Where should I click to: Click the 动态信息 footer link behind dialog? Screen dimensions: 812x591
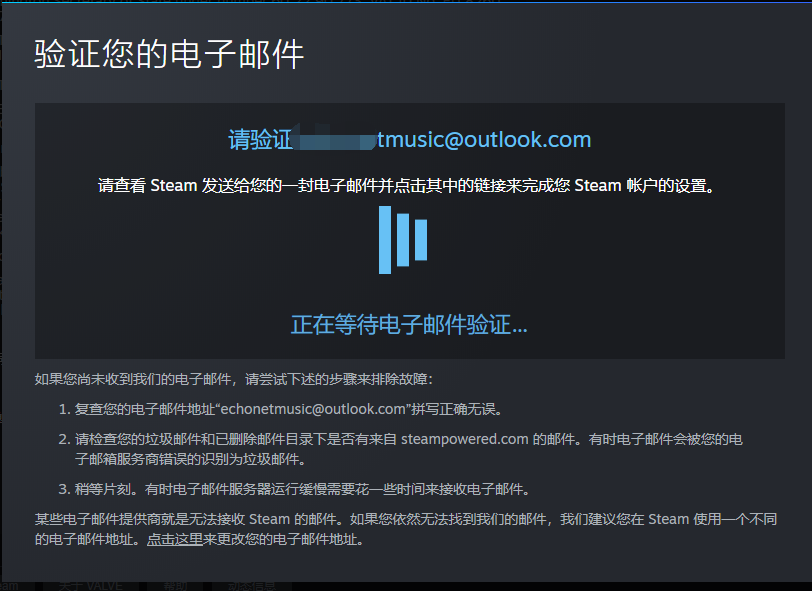pyautogui.click(x=252, y=586)
